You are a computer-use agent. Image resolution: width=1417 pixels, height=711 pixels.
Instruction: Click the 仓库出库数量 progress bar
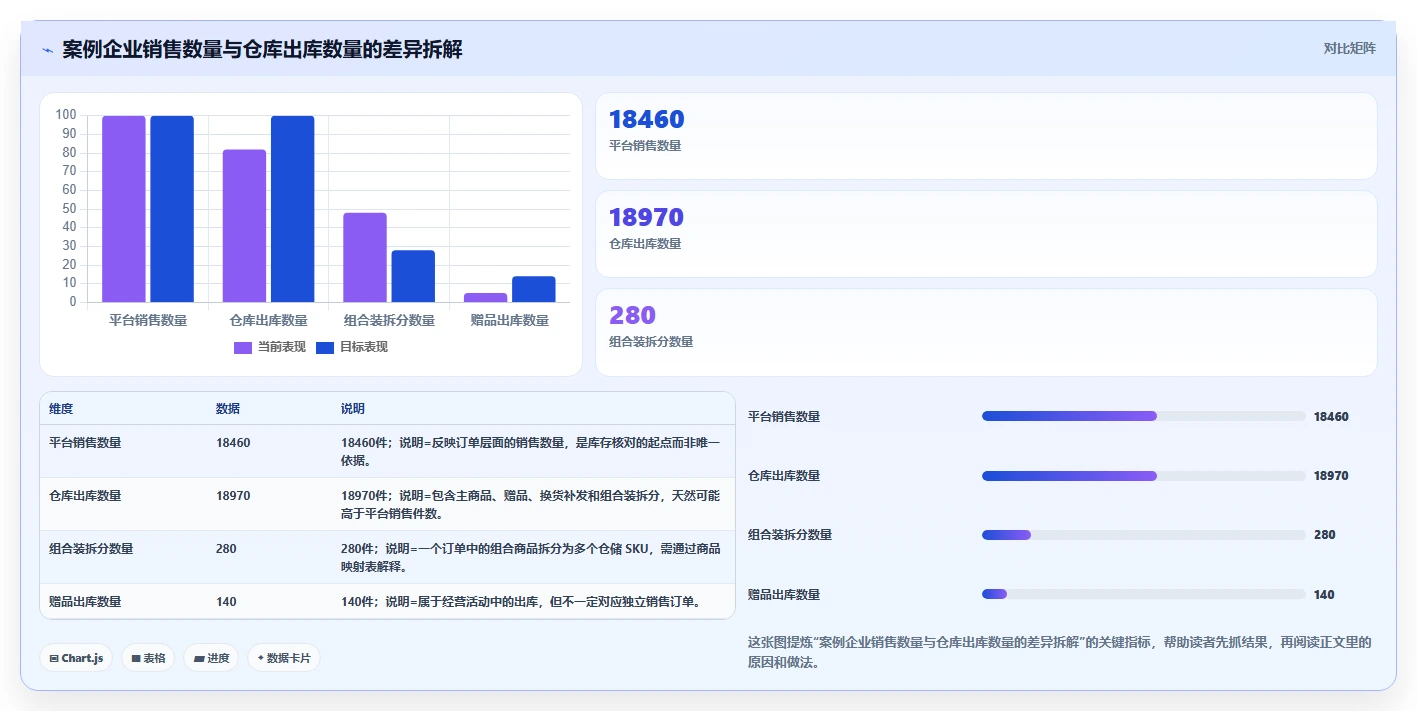1144,476
